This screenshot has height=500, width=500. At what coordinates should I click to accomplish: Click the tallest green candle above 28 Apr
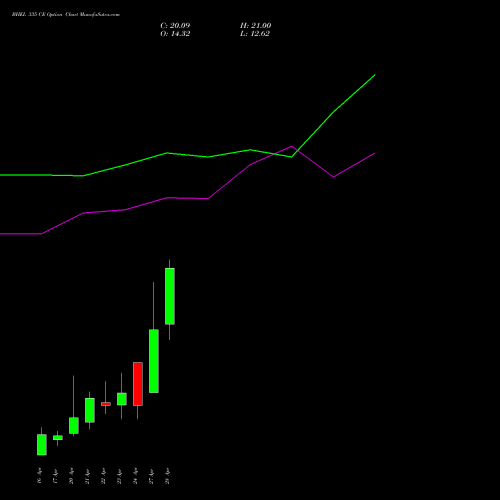[x=170, y=296]
